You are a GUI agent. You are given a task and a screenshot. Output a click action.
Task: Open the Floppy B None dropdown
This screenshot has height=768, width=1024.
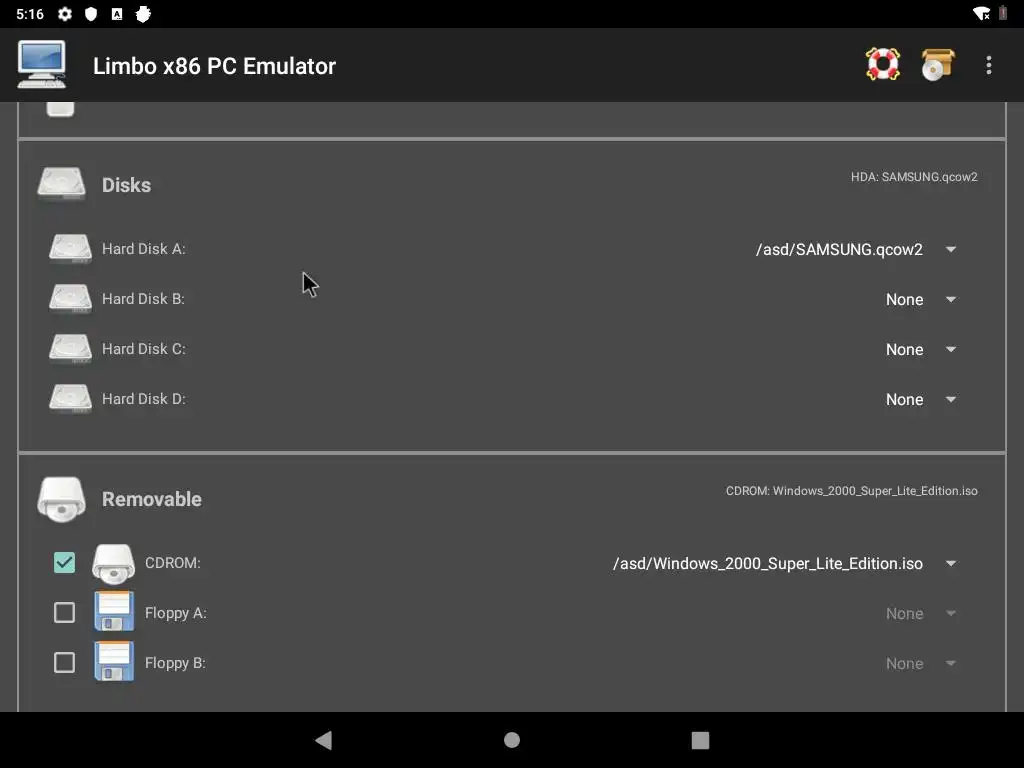[920, 664]
